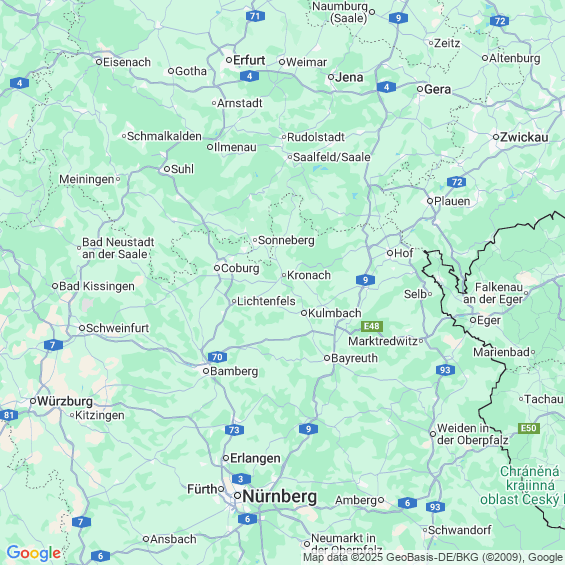
Task: Click the Hof town label
Action: 404,253
